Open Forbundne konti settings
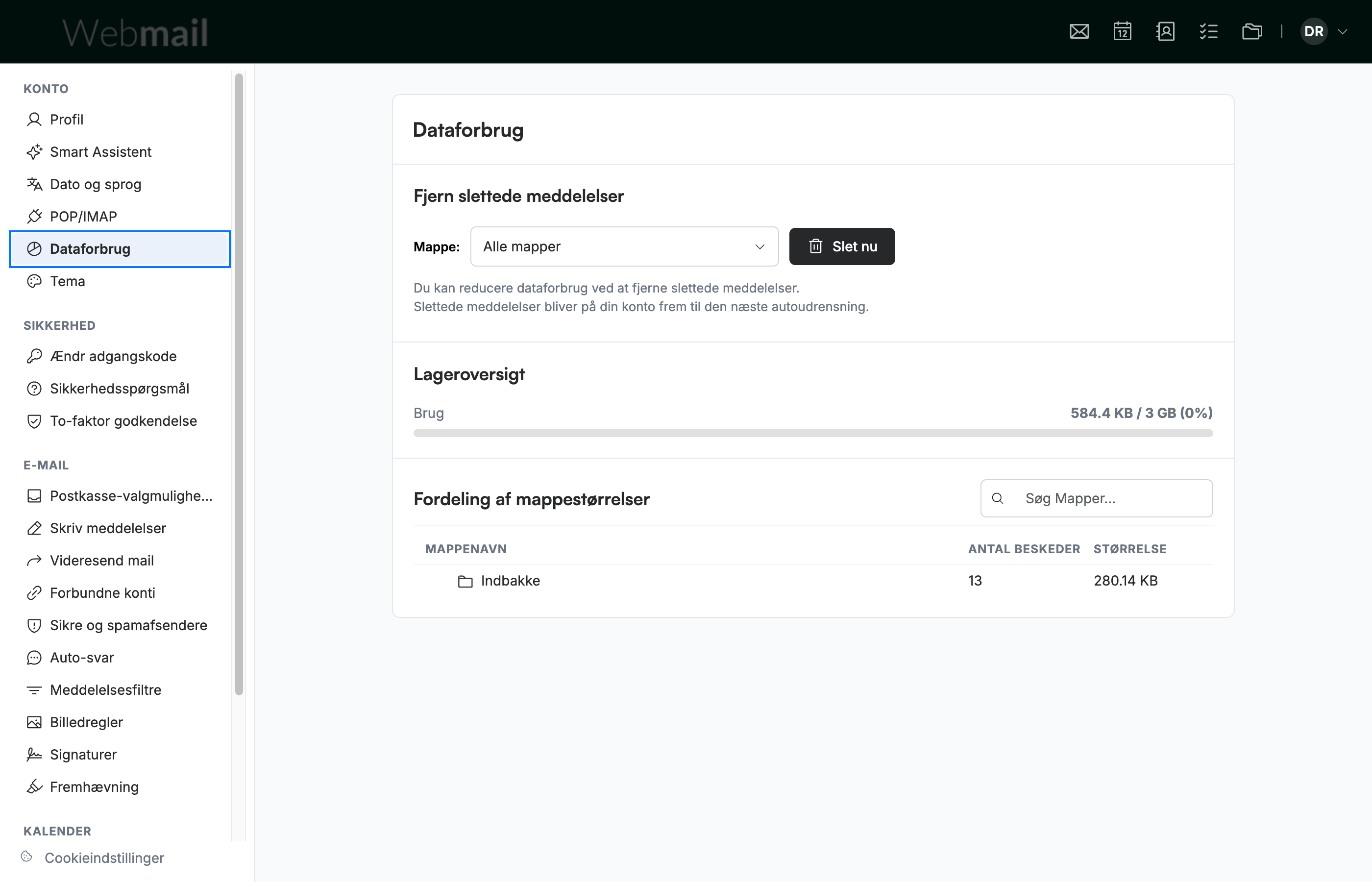 tap(120, 593)
